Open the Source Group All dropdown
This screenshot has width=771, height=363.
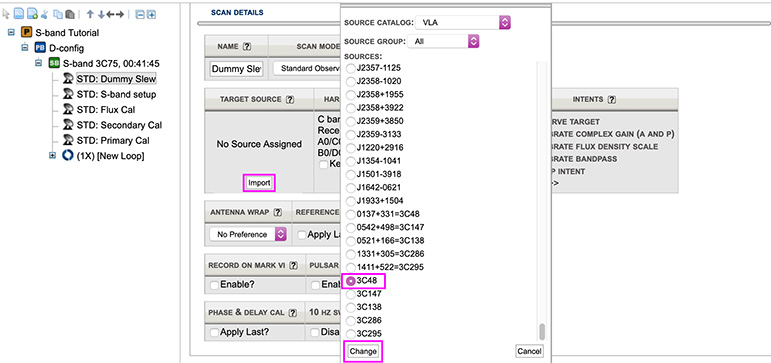(444, 41)
